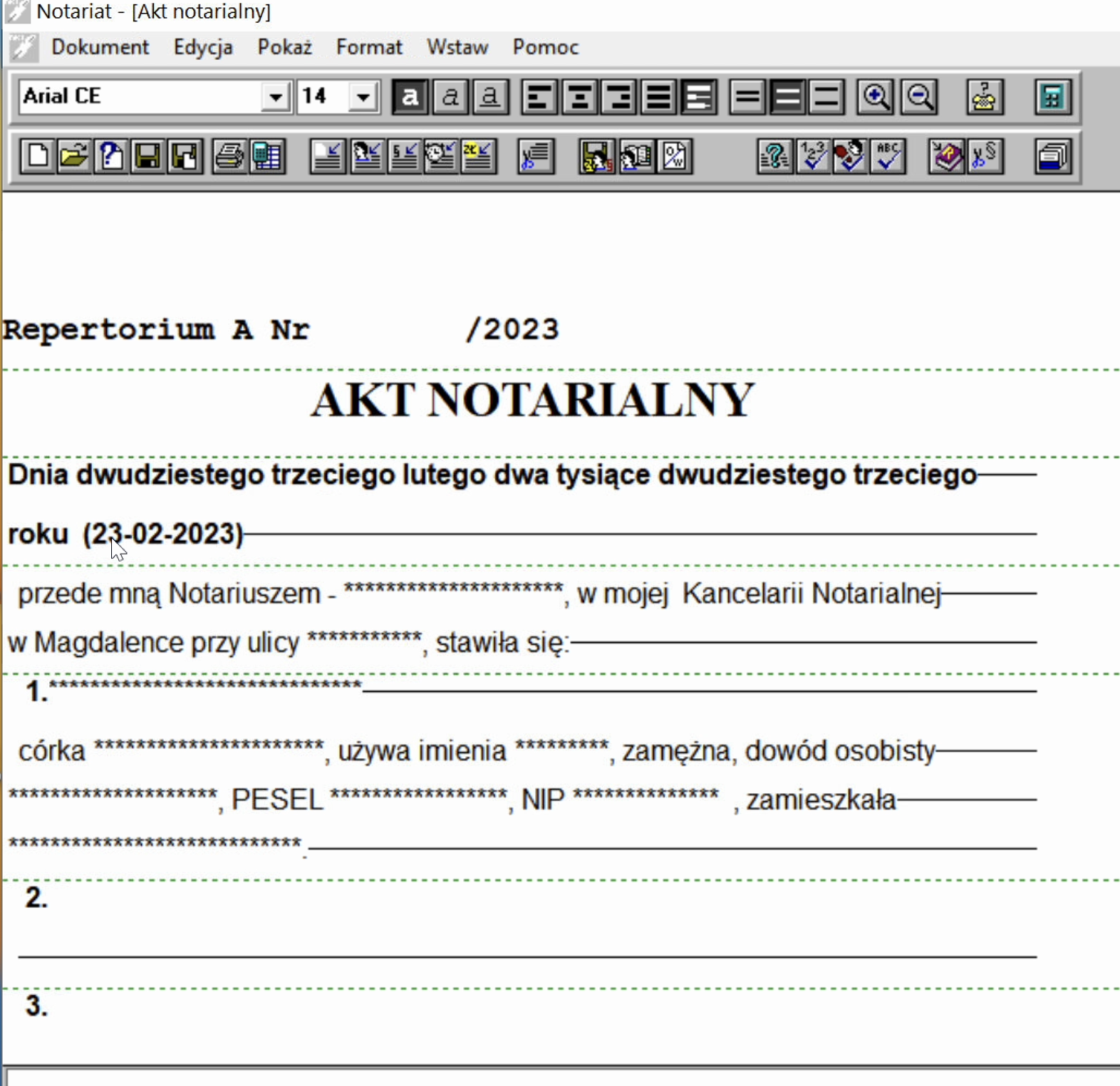Create a new blank document icon

click(x=38, y=156)
